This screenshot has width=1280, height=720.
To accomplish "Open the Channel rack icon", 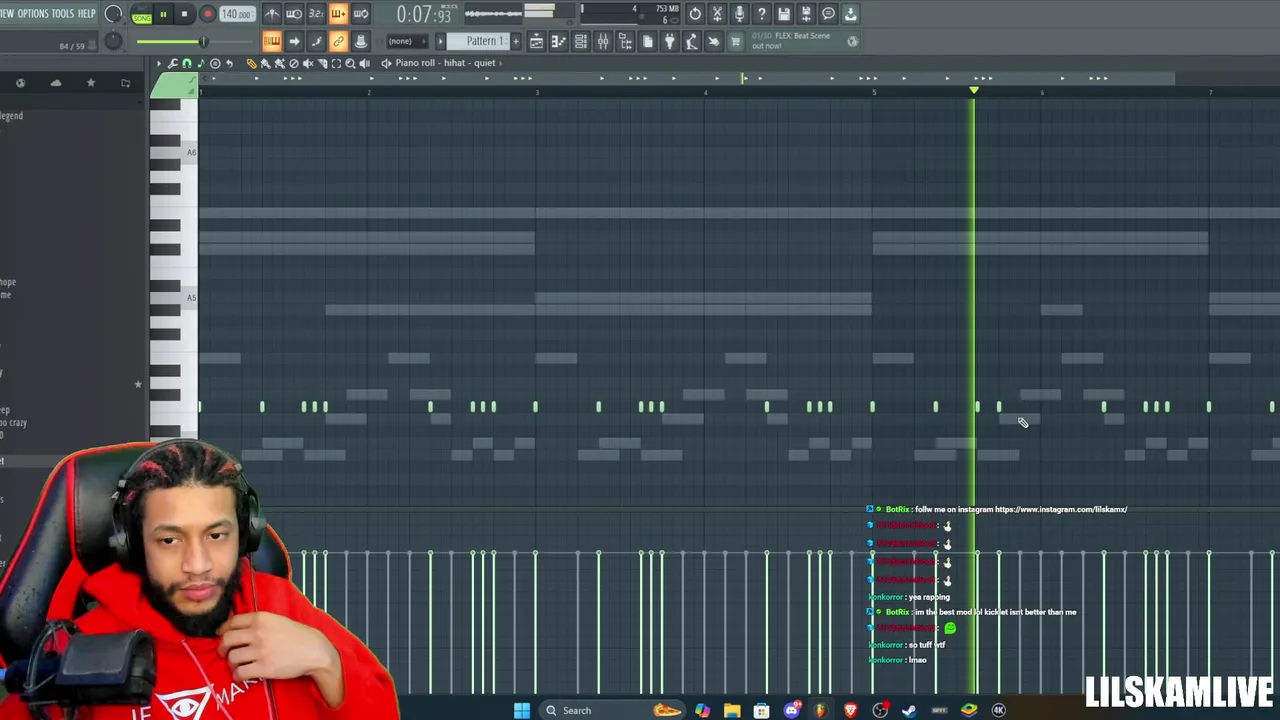I will 580,41.
